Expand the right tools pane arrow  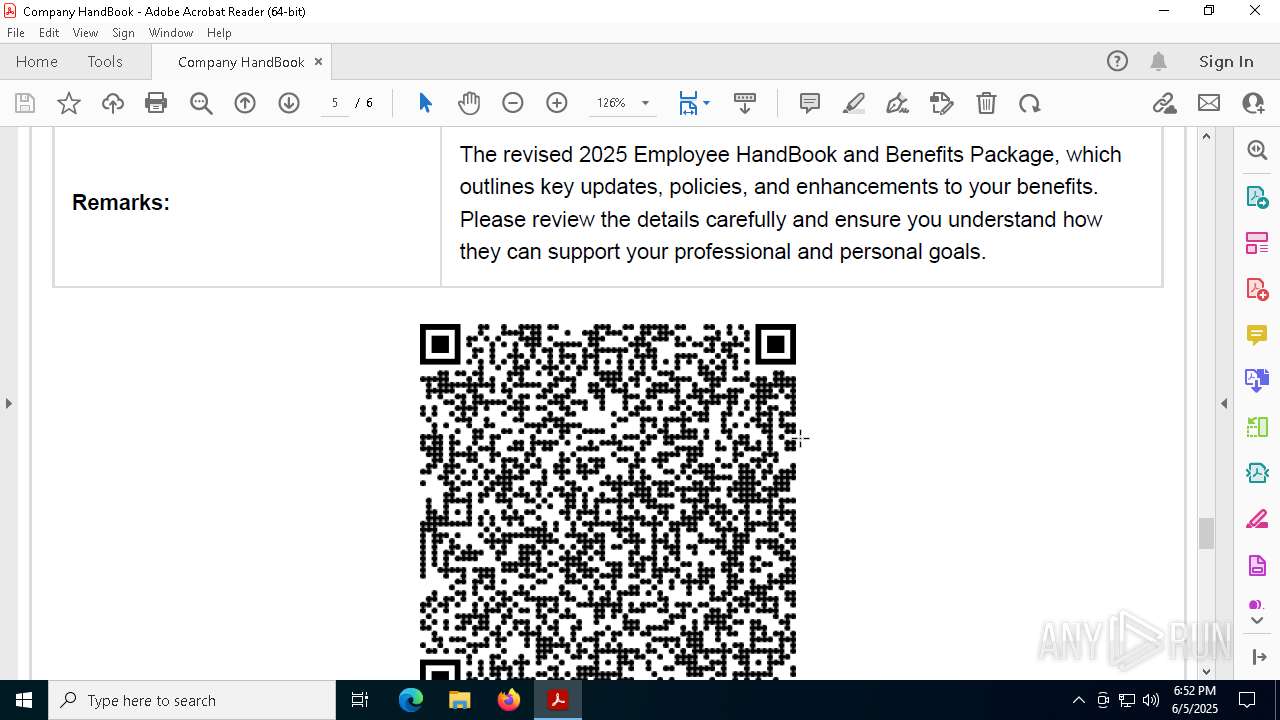1259,657
